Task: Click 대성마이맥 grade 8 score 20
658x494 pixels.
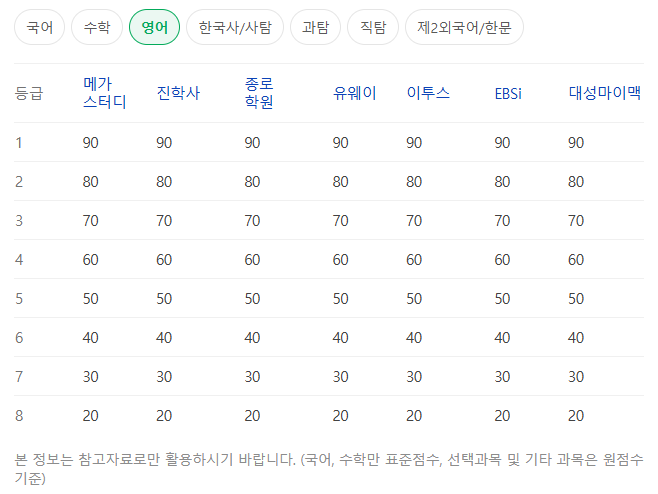Action: (576, 416)
